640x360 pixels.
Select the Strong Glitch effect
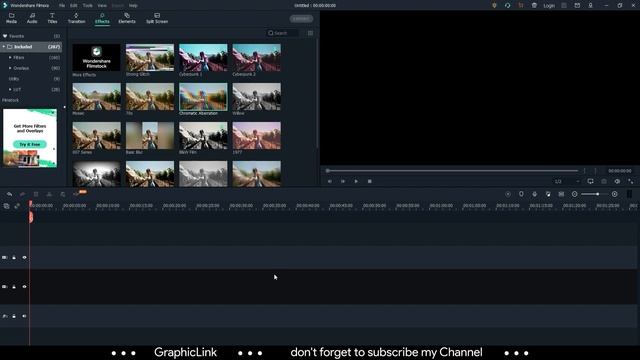(150, 58)
